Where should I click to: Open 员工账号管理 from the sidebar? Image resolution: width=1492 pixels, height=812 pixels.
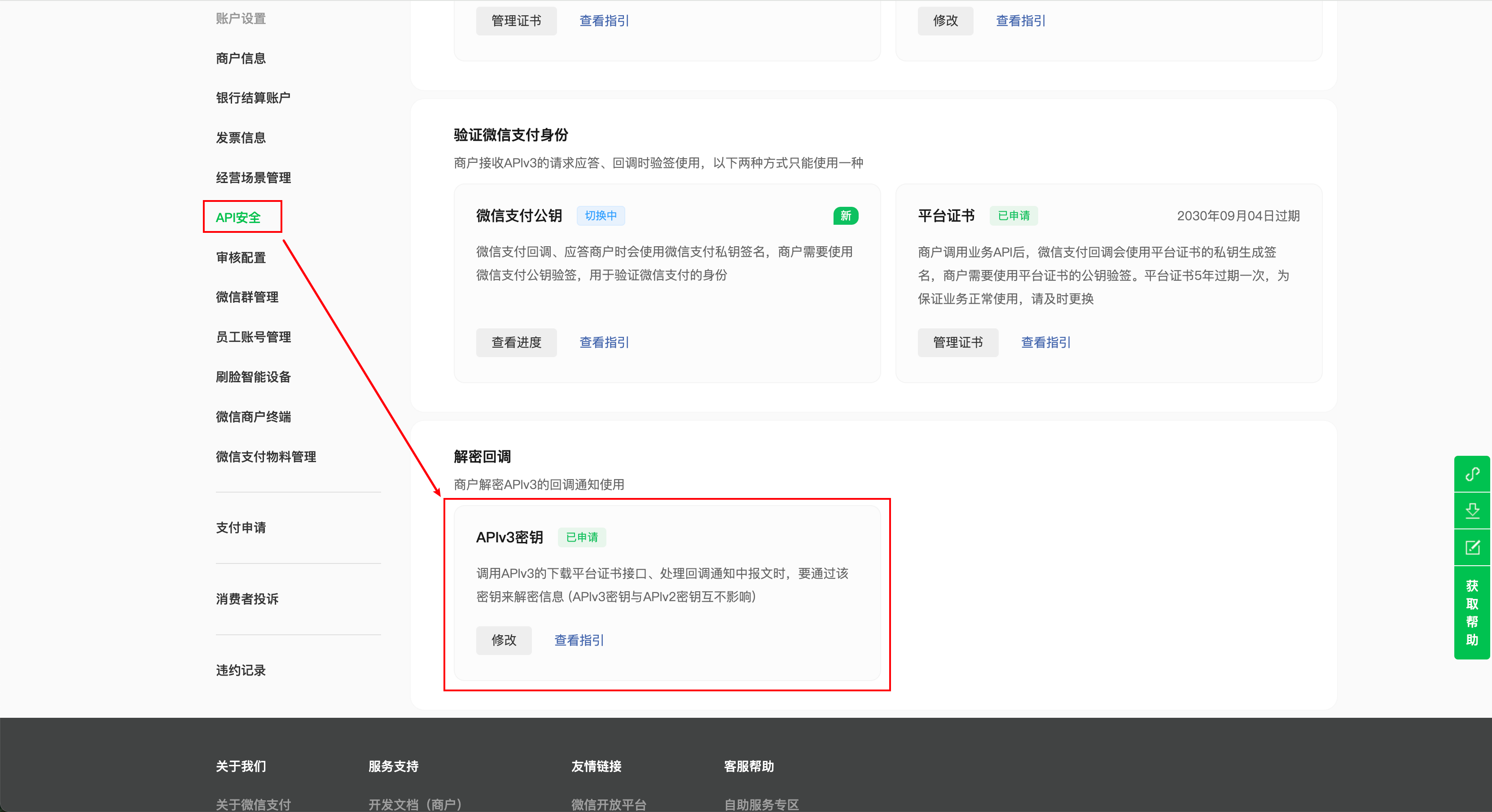253,337
